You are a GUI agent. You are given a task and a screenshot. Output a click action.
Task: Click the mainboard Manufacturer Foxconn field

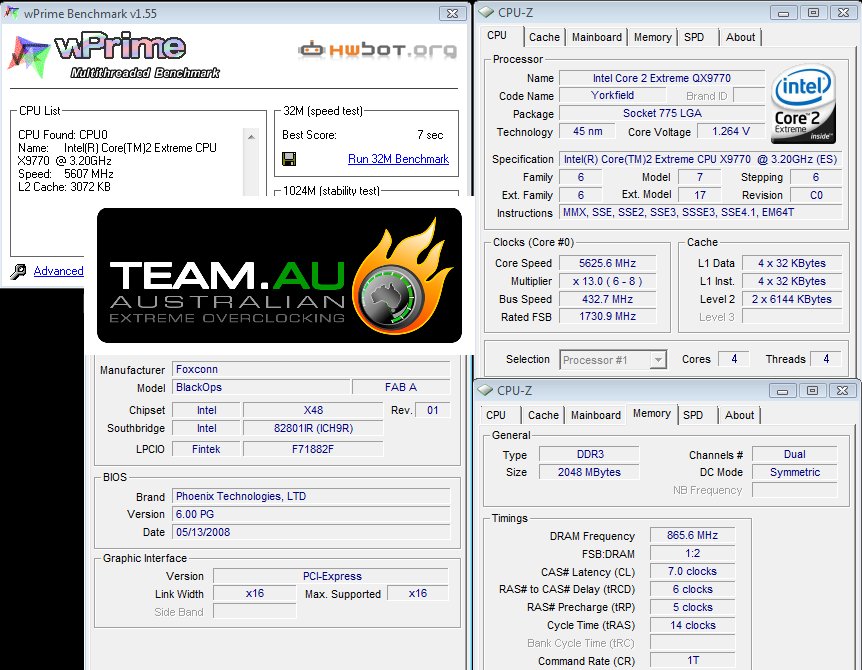[x=311, y=369]
